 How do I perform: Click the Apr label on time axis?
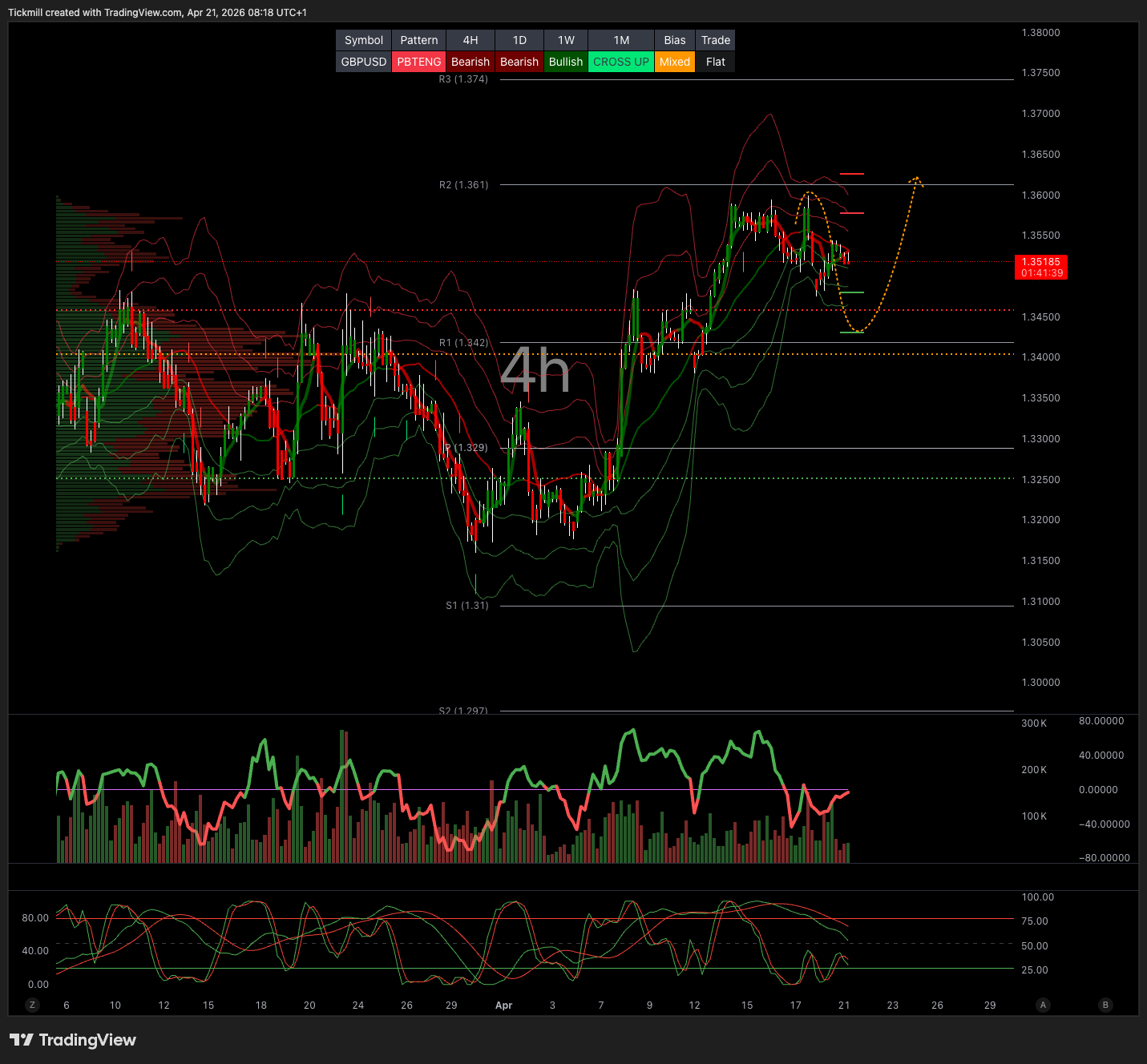pyautogui.click(x=503, y=1005)
